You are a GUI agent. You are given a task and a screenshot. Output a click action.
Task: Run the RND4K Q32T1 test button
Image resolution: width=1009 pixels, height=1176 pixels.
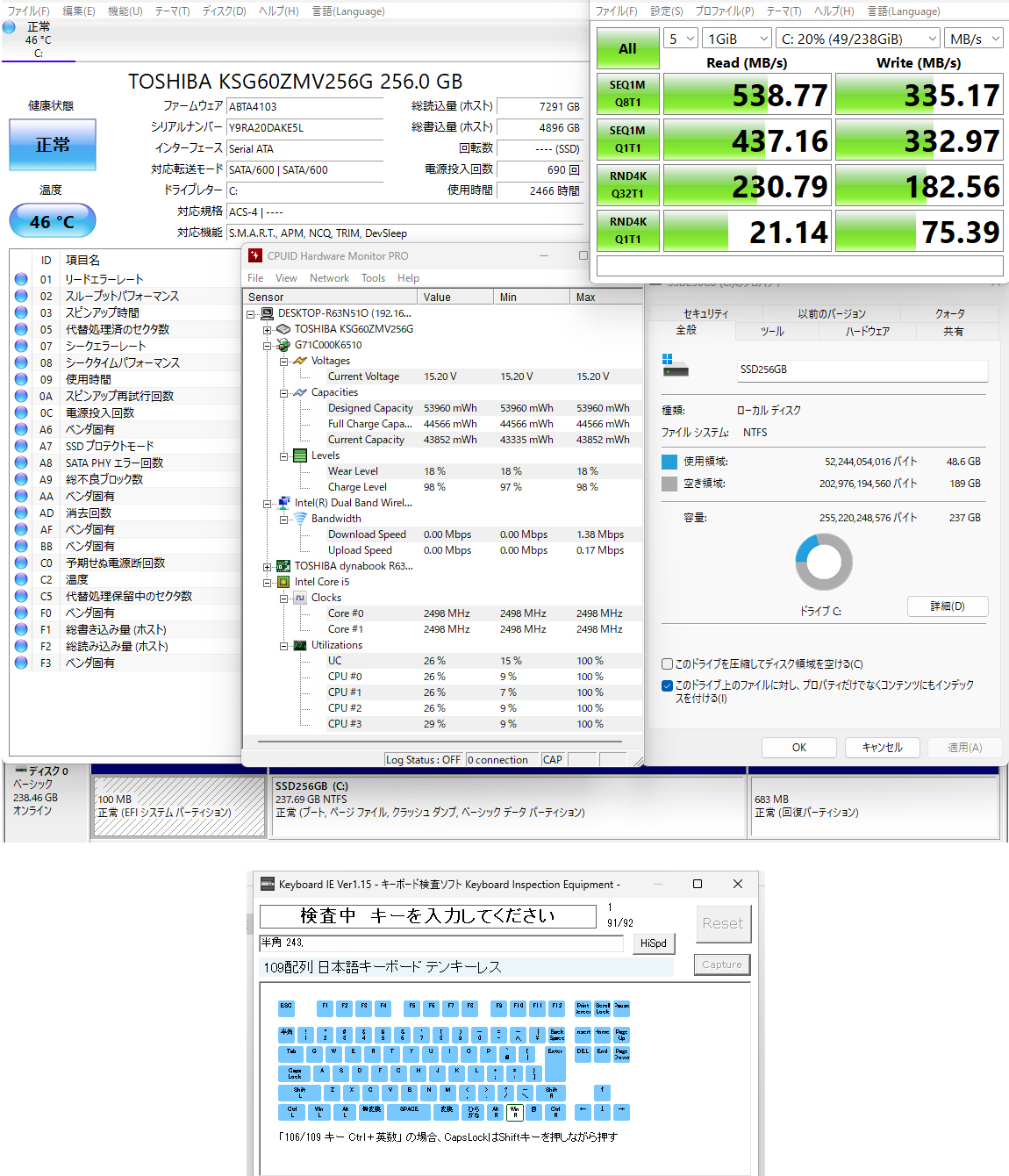click(x=627, y=185)
